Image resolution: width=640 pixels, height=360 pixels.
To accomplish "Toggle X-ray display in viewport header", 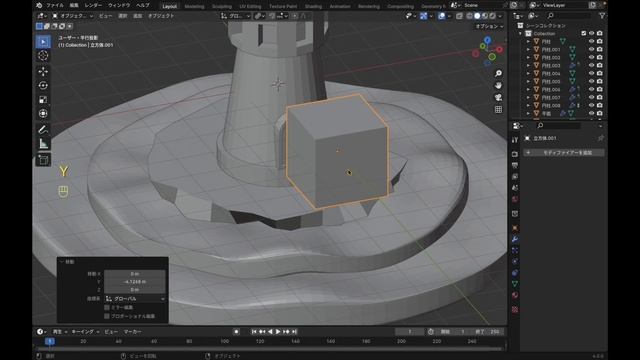I will click(459, 16).
